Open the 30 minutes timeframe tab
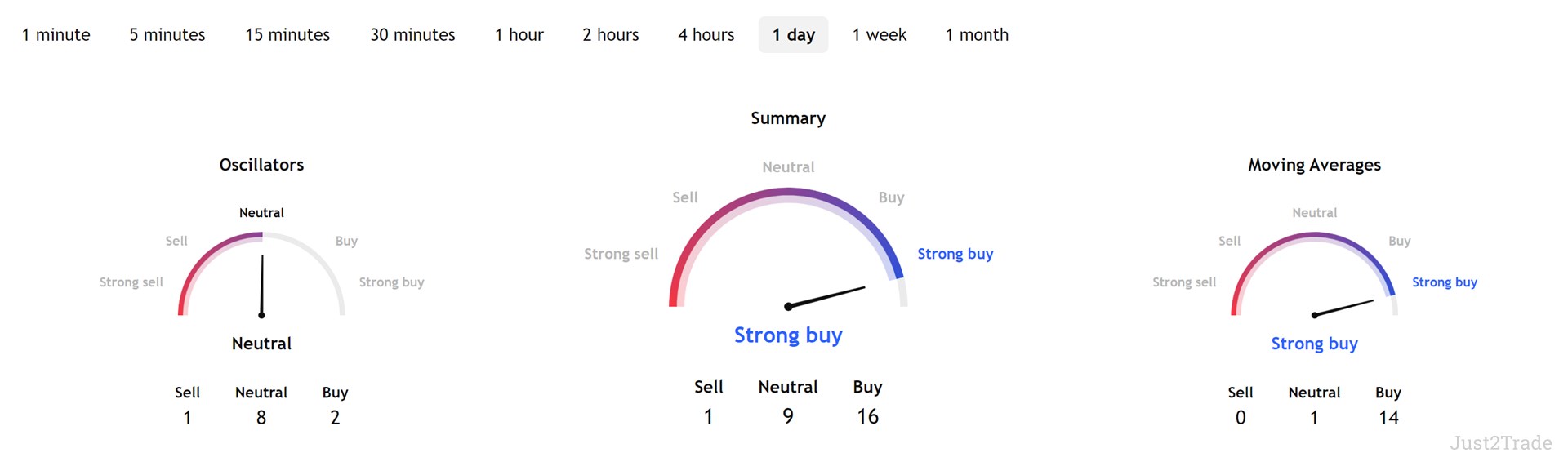Viewport: 1568px width, 466px height. coord(412,35)
